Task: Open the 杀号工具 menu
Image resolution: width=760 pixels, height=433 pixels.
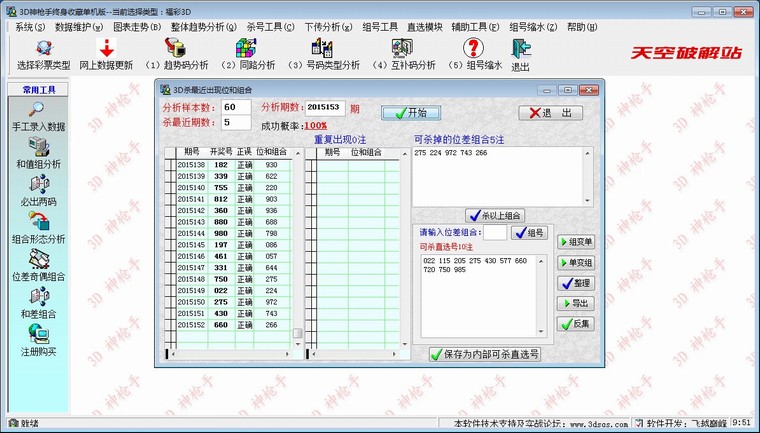Action: pos(267,26)
